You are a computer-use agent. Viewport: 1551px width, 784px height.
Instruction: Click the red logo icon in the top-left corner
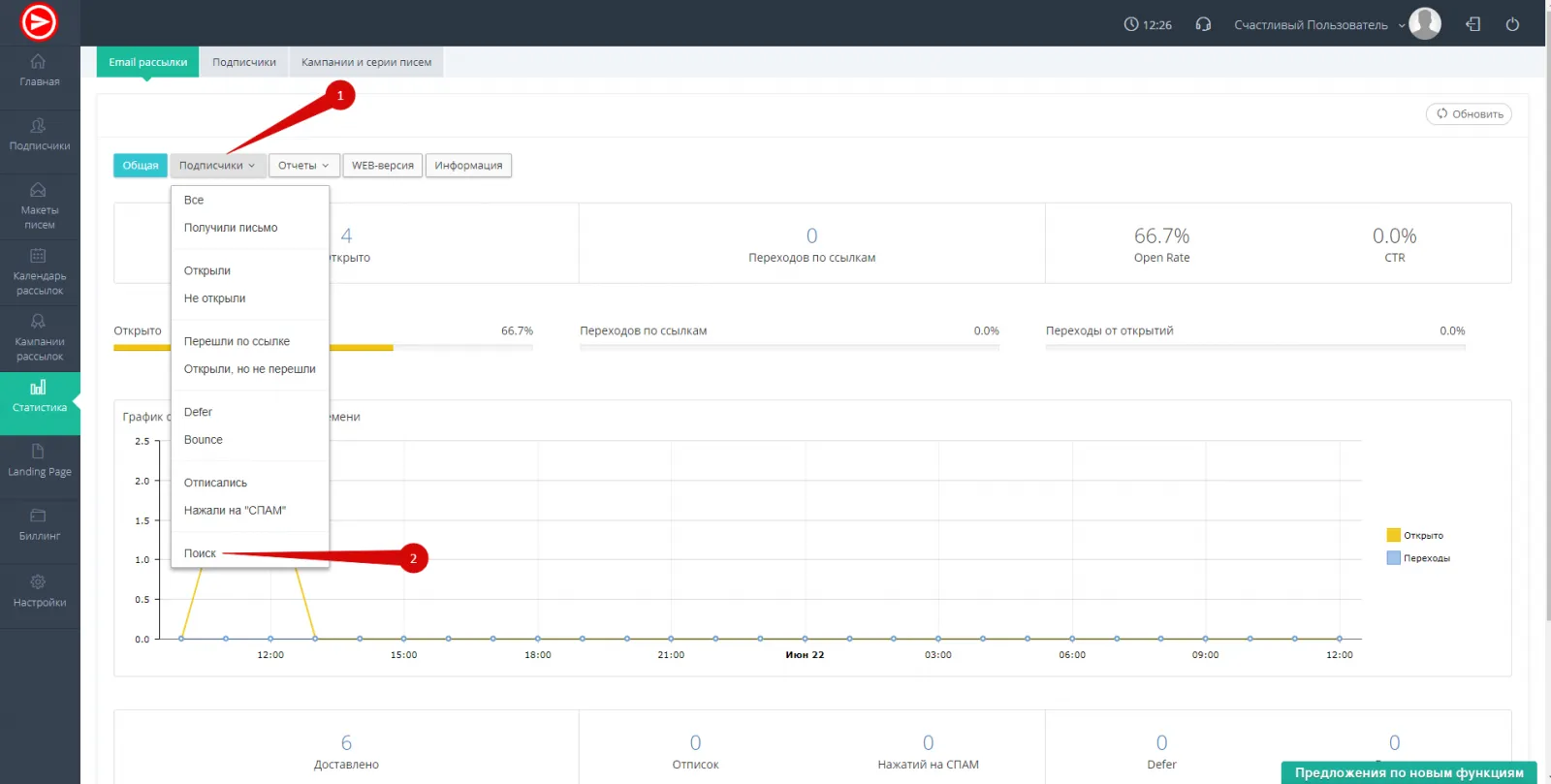click(x=39, y=22)
